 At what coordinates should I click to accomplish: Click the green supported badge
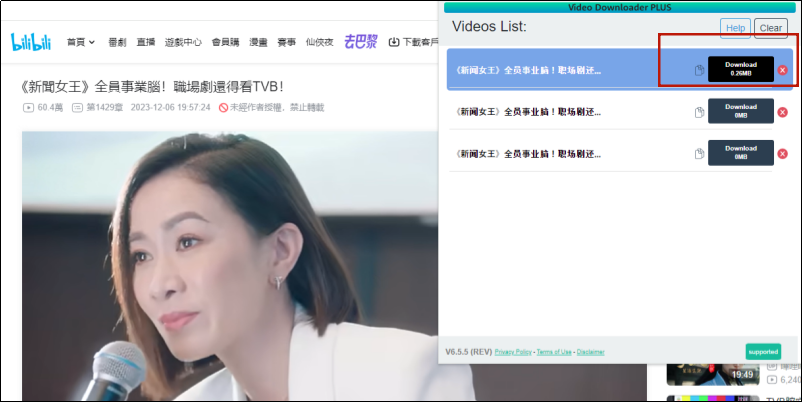tap(763, 352)
